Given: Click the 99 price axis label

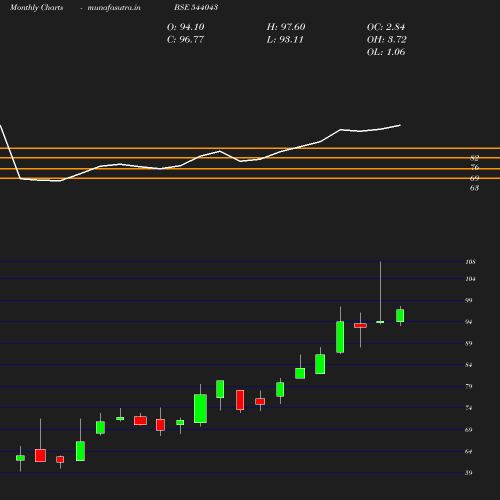Looking at the screenshot, I should click(x=469, y=300).
